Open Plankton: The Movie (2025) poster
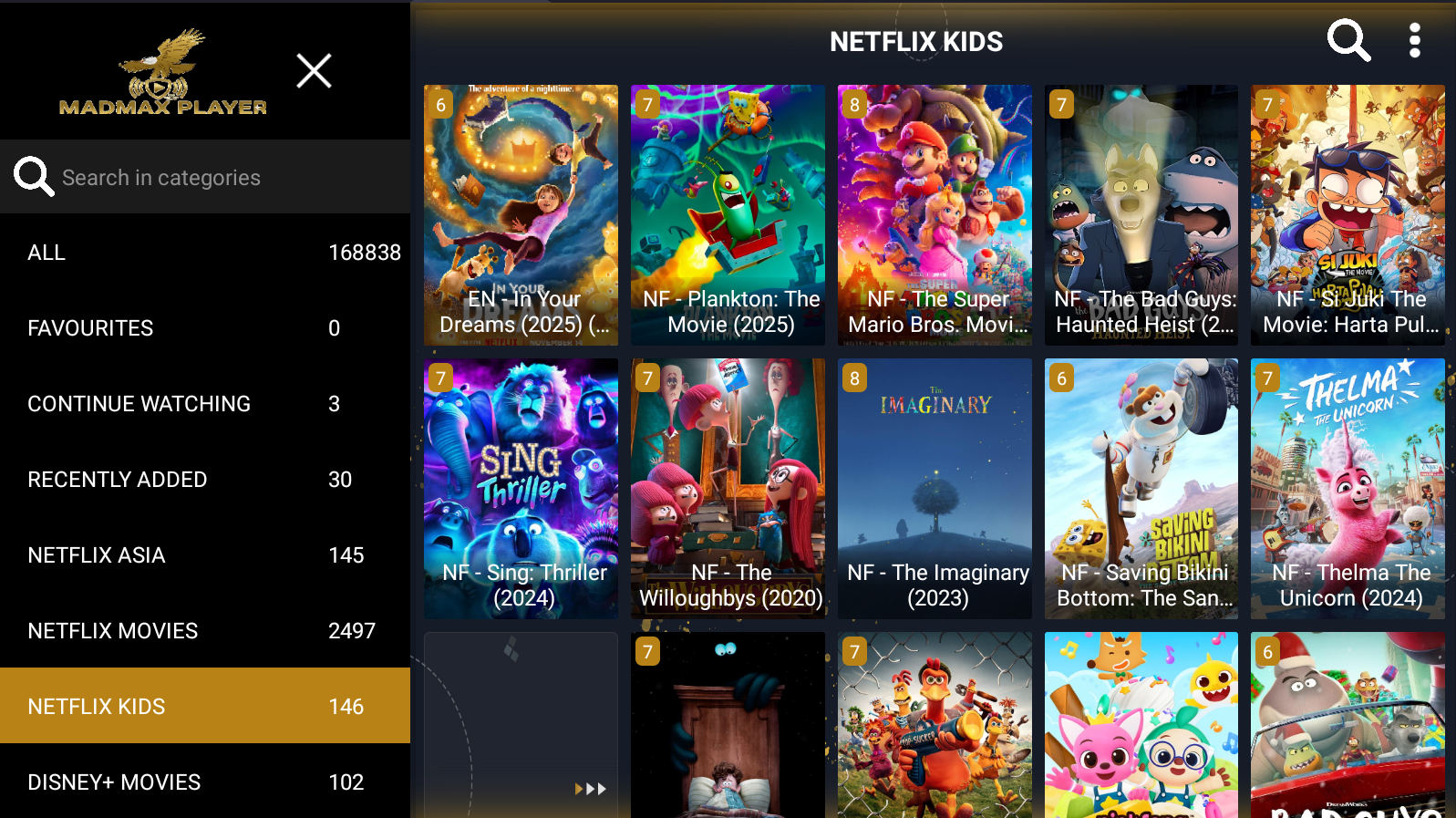The height and width of the screenshot is (818, 1456). [x=728, y=215]
